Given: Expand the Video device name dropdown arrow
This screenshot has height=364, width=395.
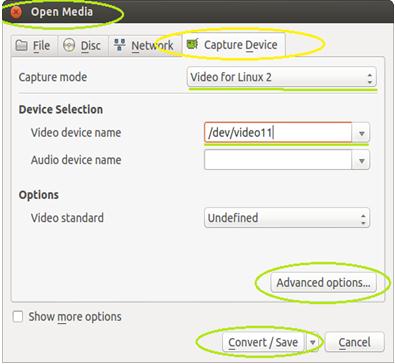Looking at the screenshot, I should [x=361, y=133].
